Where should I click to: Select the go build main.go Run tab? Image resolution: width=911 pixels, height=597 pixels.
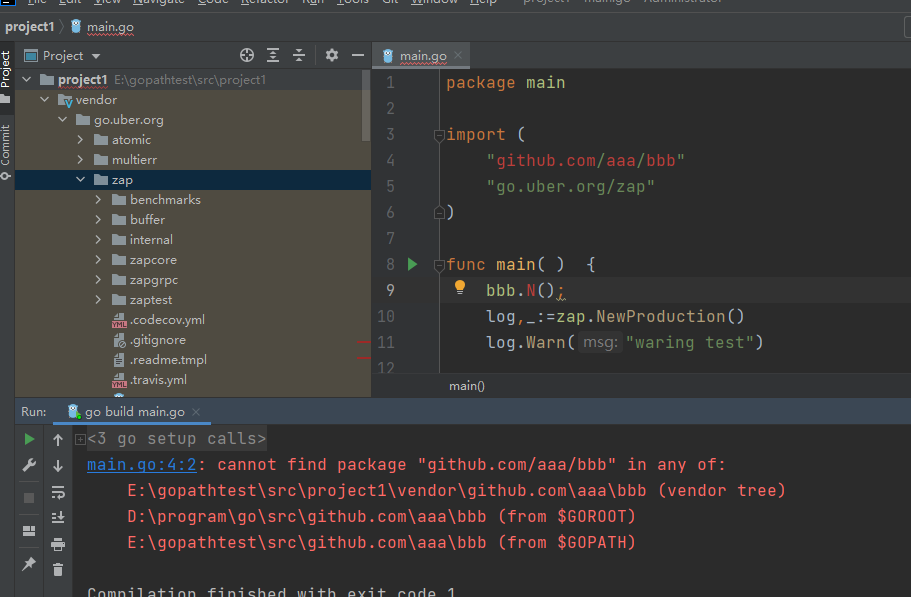pyautogui.click(x=134, y=412)
